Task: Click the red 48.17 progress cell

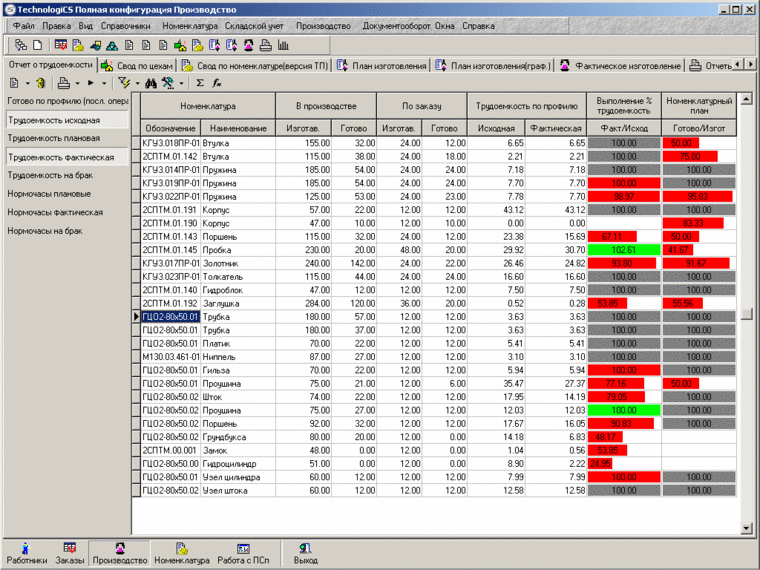Action: point(605,437)
